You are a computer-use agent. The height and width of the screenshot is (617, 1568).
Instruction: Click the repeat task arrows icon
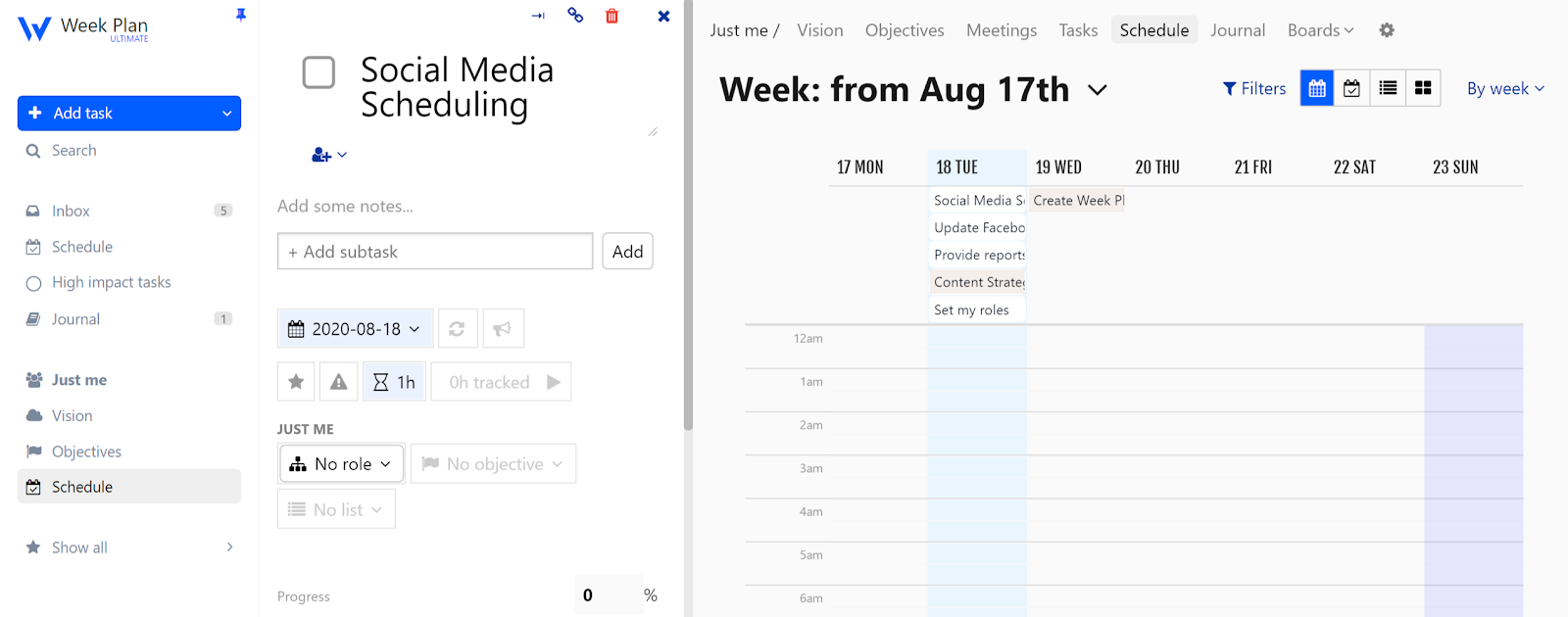click(457, 329)
